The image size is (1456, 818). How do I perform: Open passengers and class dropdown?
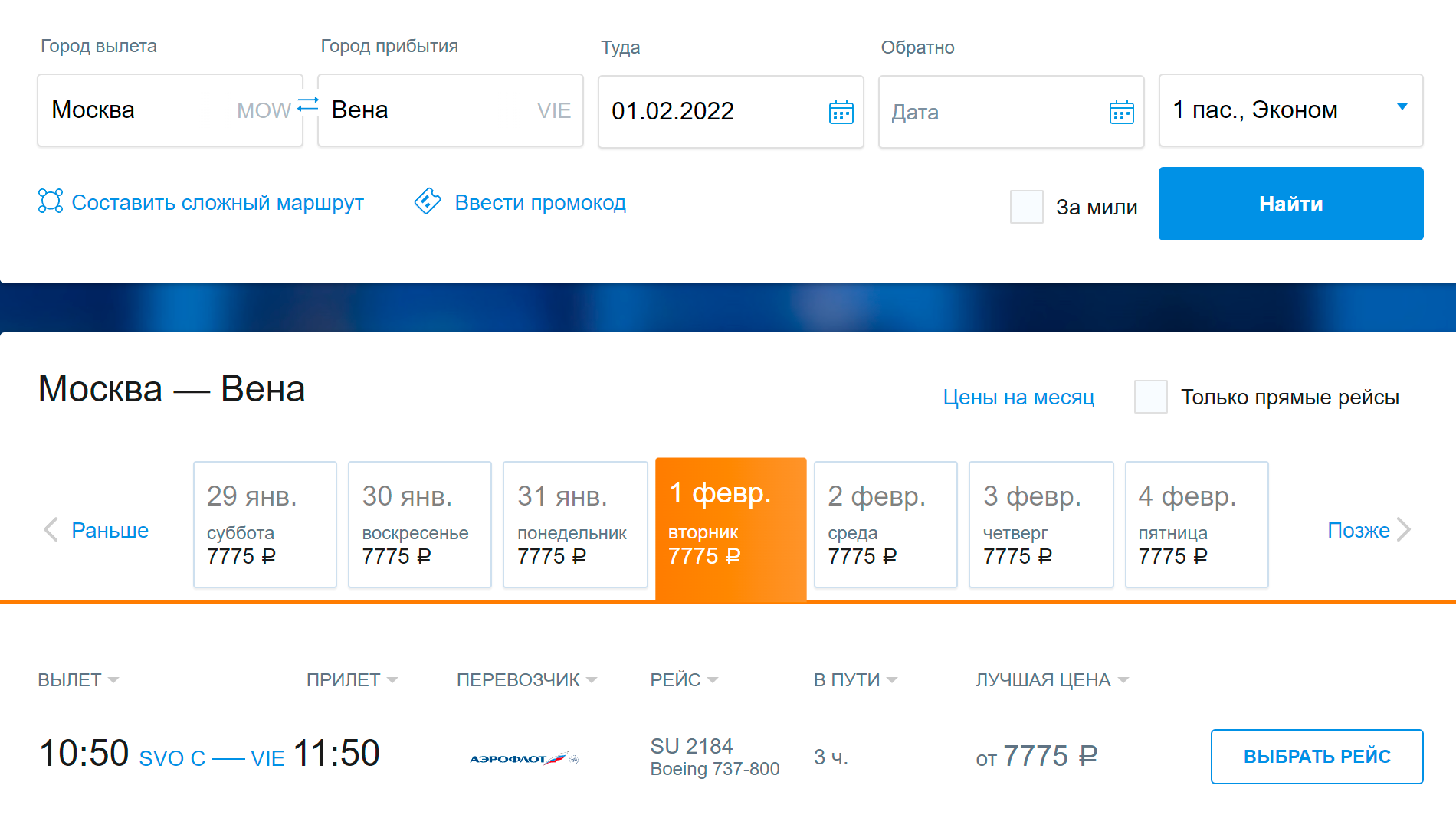coord(1291,110)
